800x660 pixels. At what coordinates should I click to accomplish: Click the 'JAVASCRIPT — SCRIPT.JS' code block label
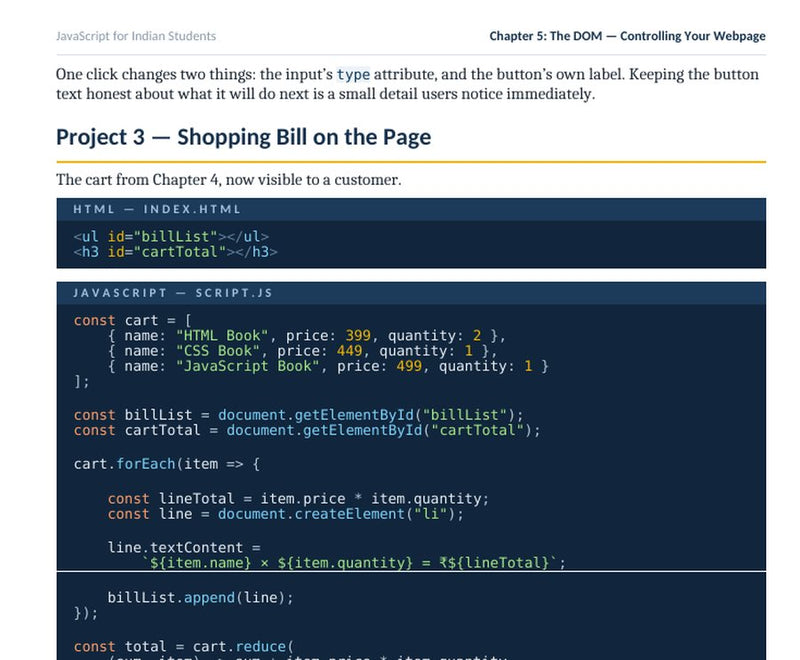(173, 293)
